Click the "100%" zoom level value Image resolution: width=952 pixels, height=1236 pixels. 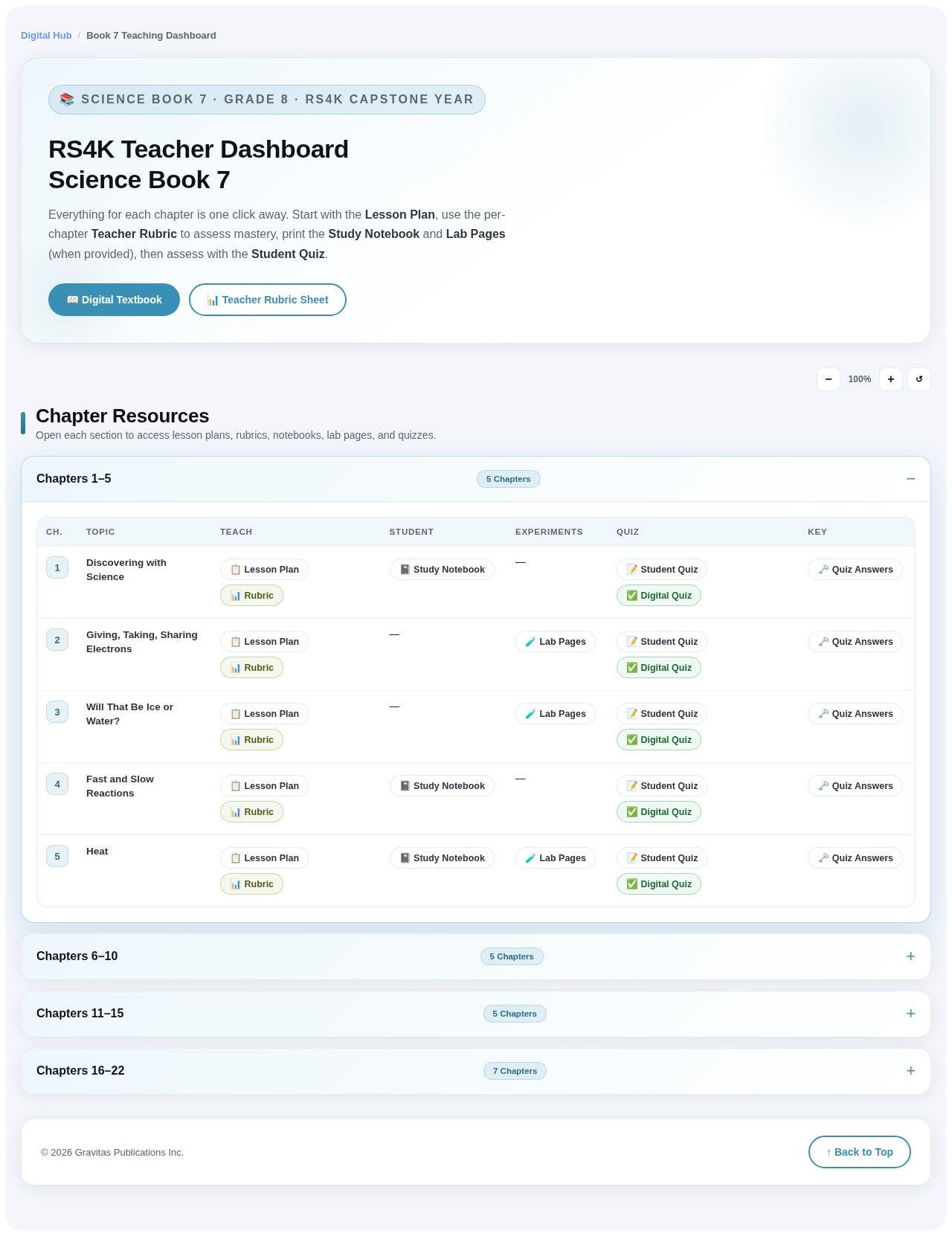tap(860, 379)
